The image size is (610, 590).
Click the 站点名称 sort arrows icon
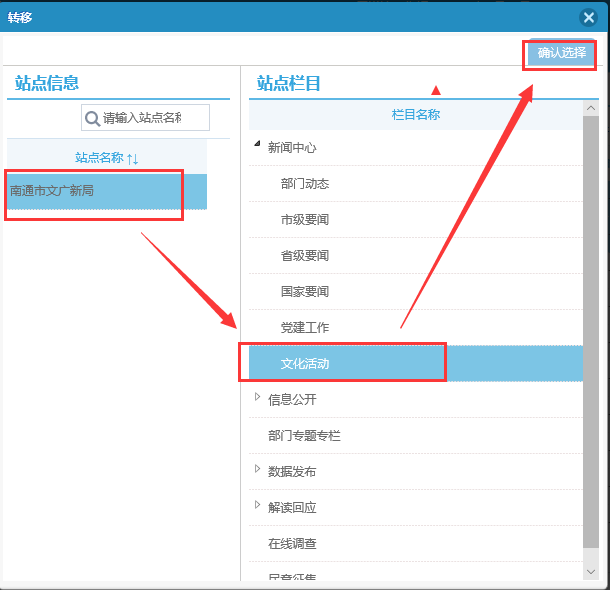pyautogui.click(x=133, y=159)
